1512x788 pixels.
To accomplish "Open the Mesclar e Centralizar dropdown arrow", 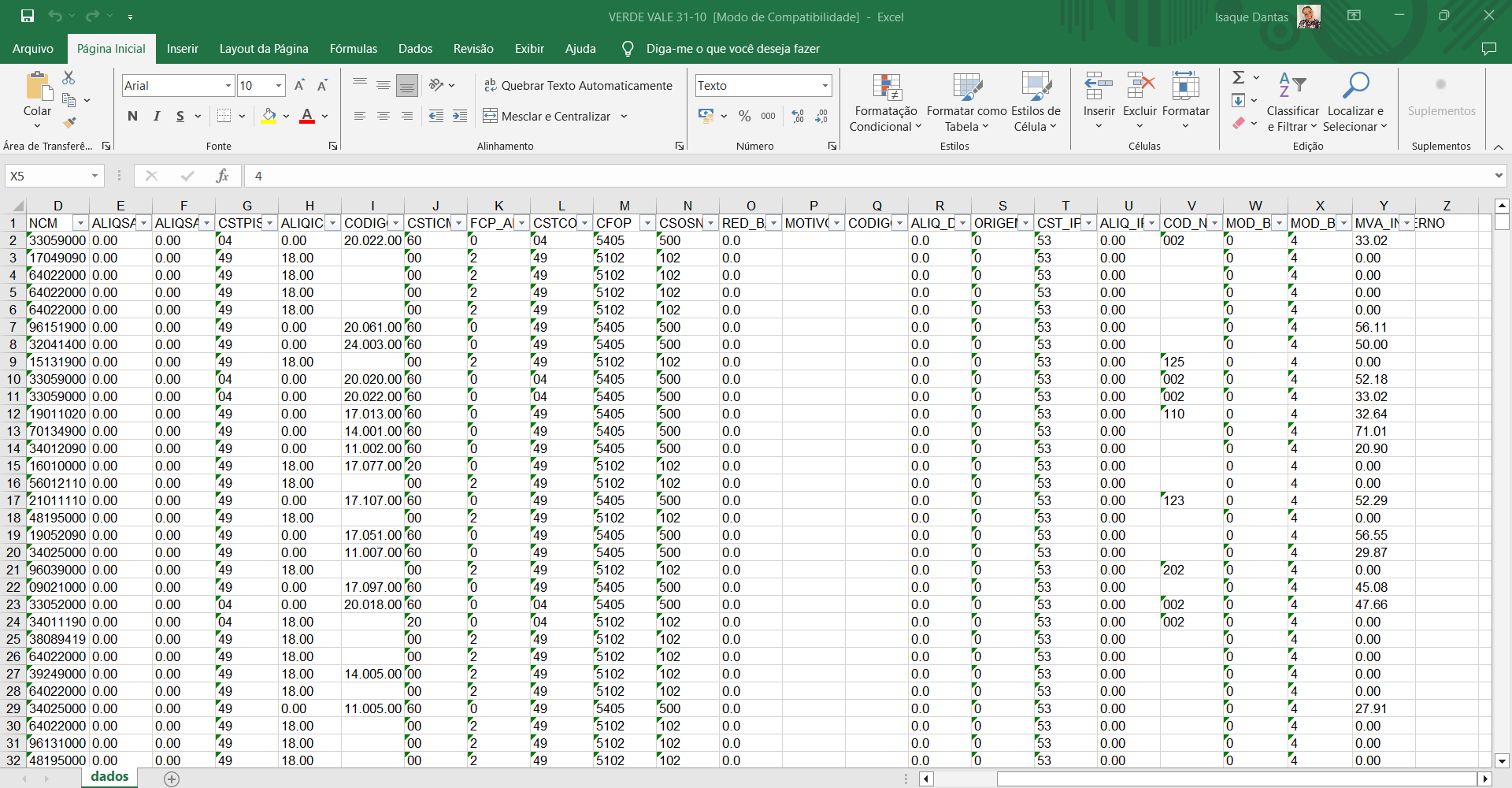I will click(624, 116).
